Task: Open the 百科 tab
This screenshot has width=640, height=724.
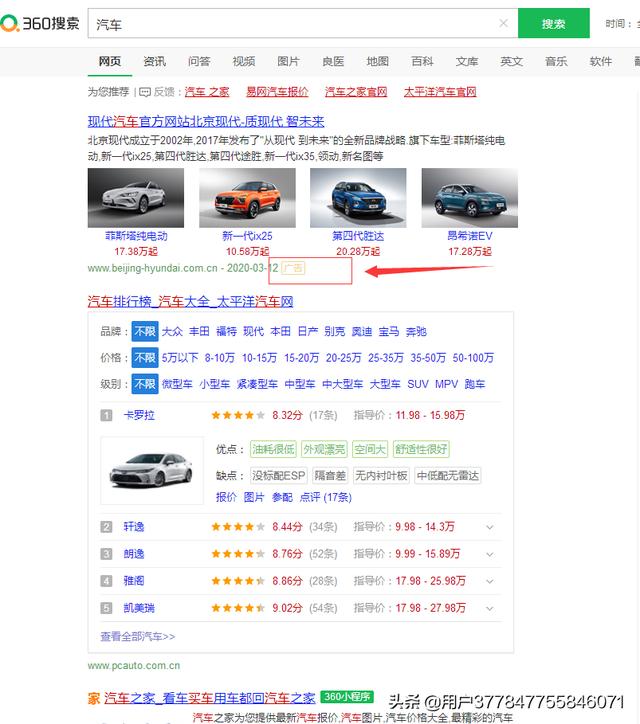Action: pos(422,61)
